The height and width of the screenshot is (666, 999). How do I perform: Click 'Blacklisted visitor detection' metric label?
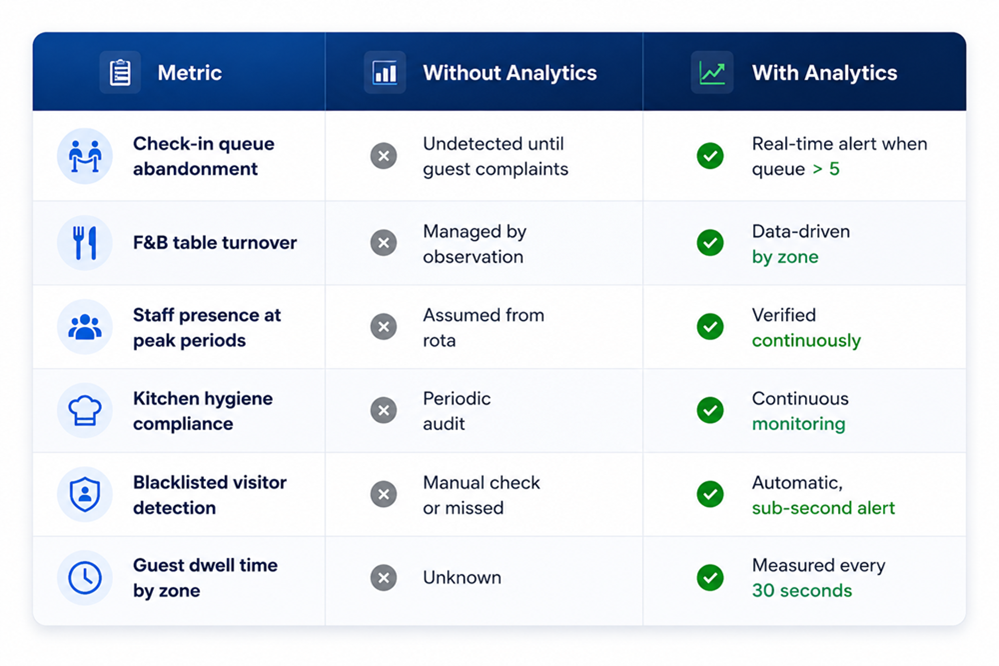point(210,495)
